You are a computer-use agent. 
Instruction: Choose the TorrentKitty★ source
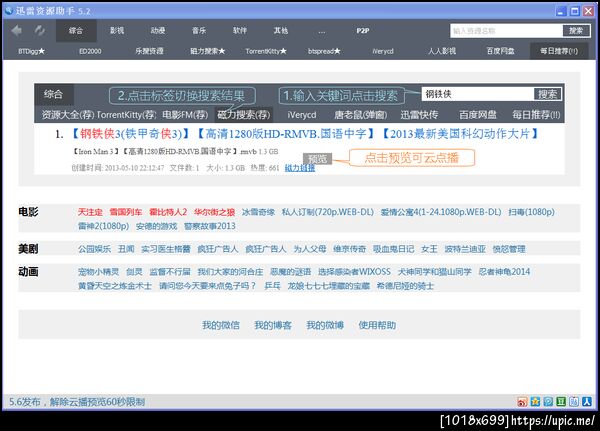pos(266,51)
